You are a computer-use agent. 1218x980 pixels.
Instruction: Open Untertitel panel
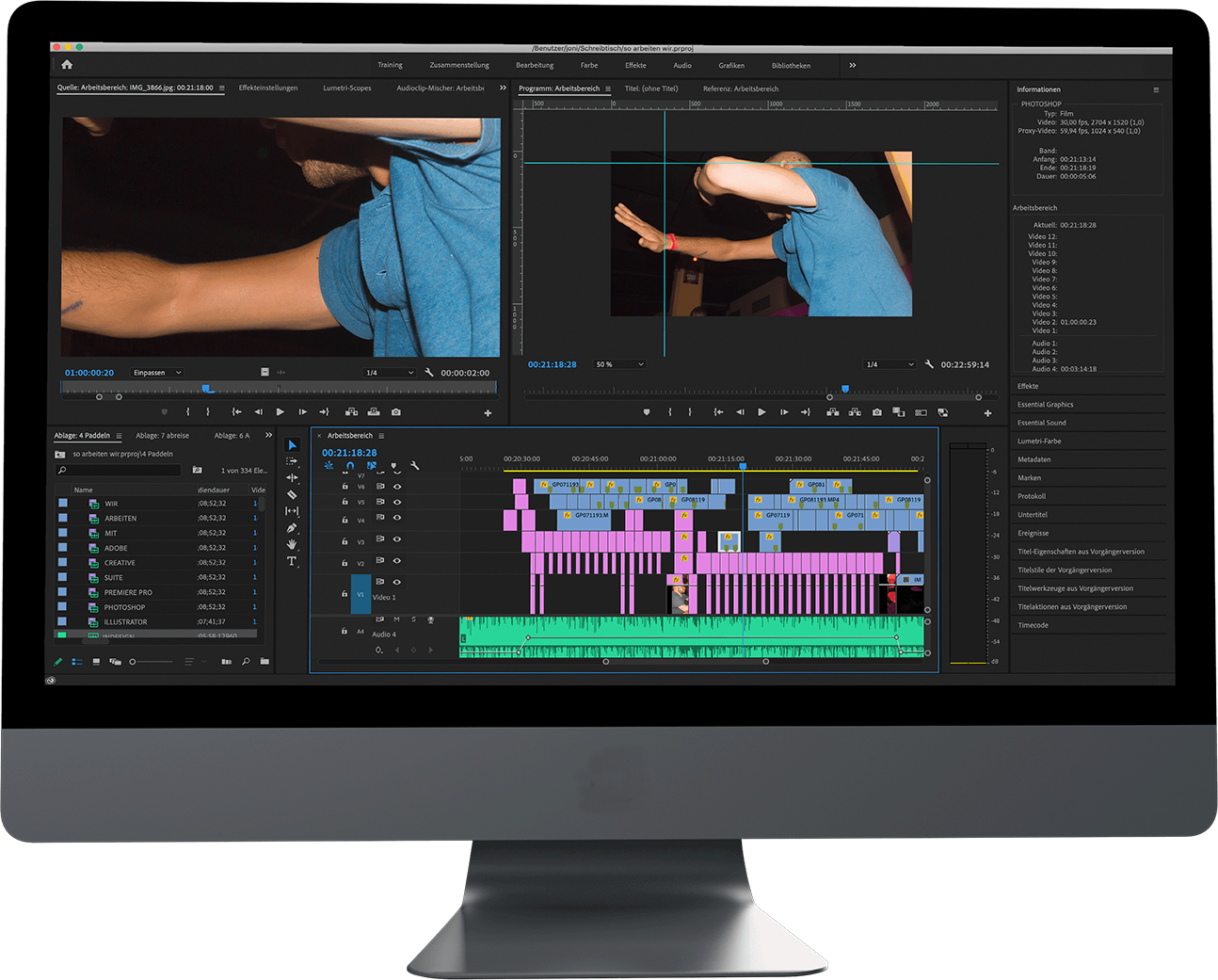(1033, 514)
